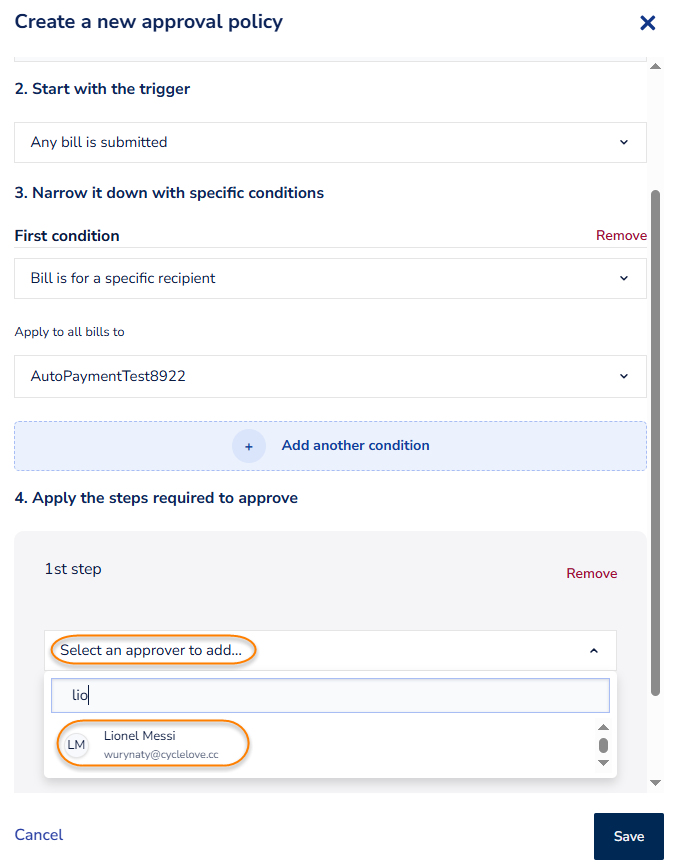686x866 pixels.
Task: Remove the 1st approval step
Action: click(x=592, y=573)
